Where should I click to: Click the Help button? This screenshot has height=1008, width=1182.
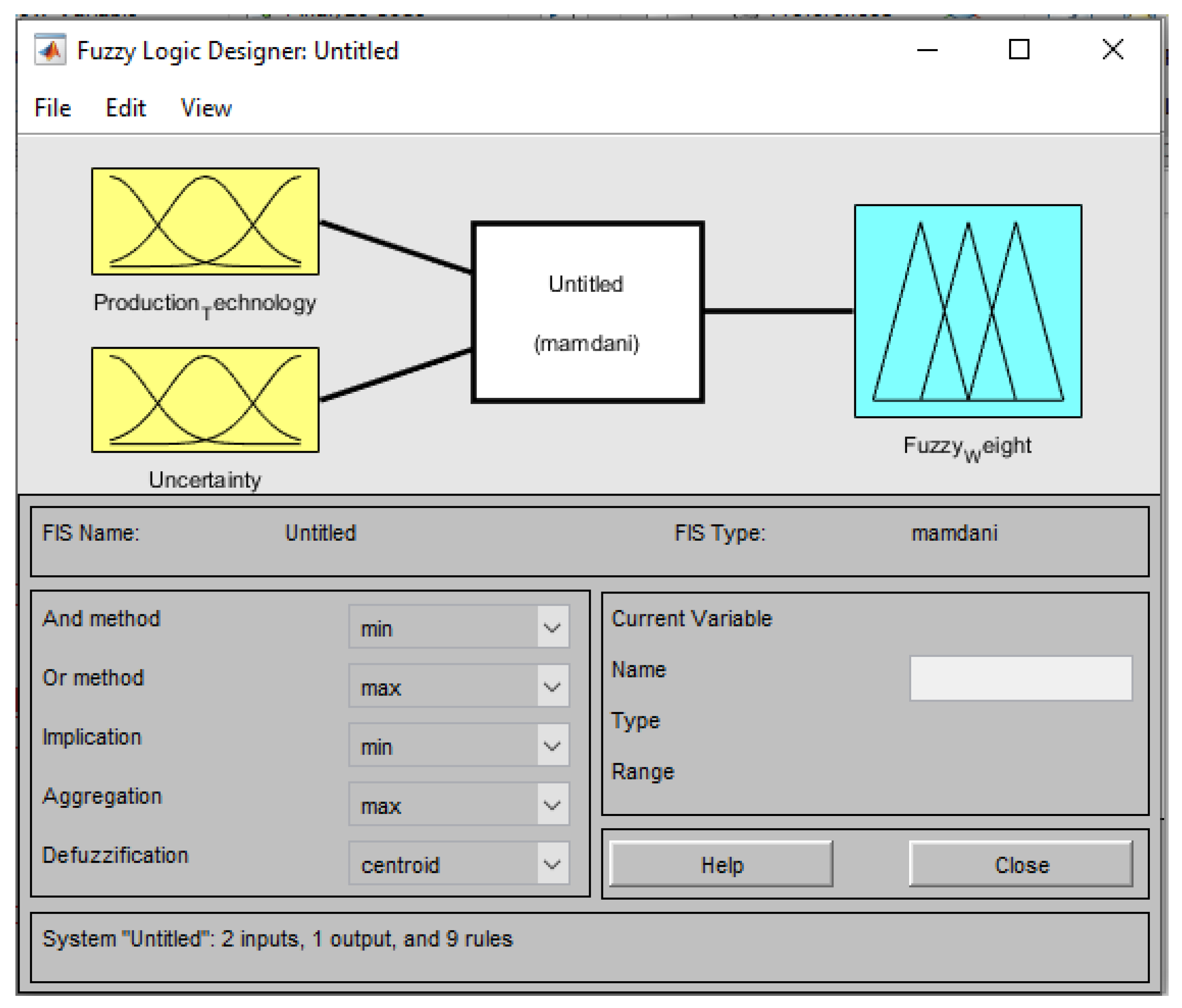(x=721, y=863)
